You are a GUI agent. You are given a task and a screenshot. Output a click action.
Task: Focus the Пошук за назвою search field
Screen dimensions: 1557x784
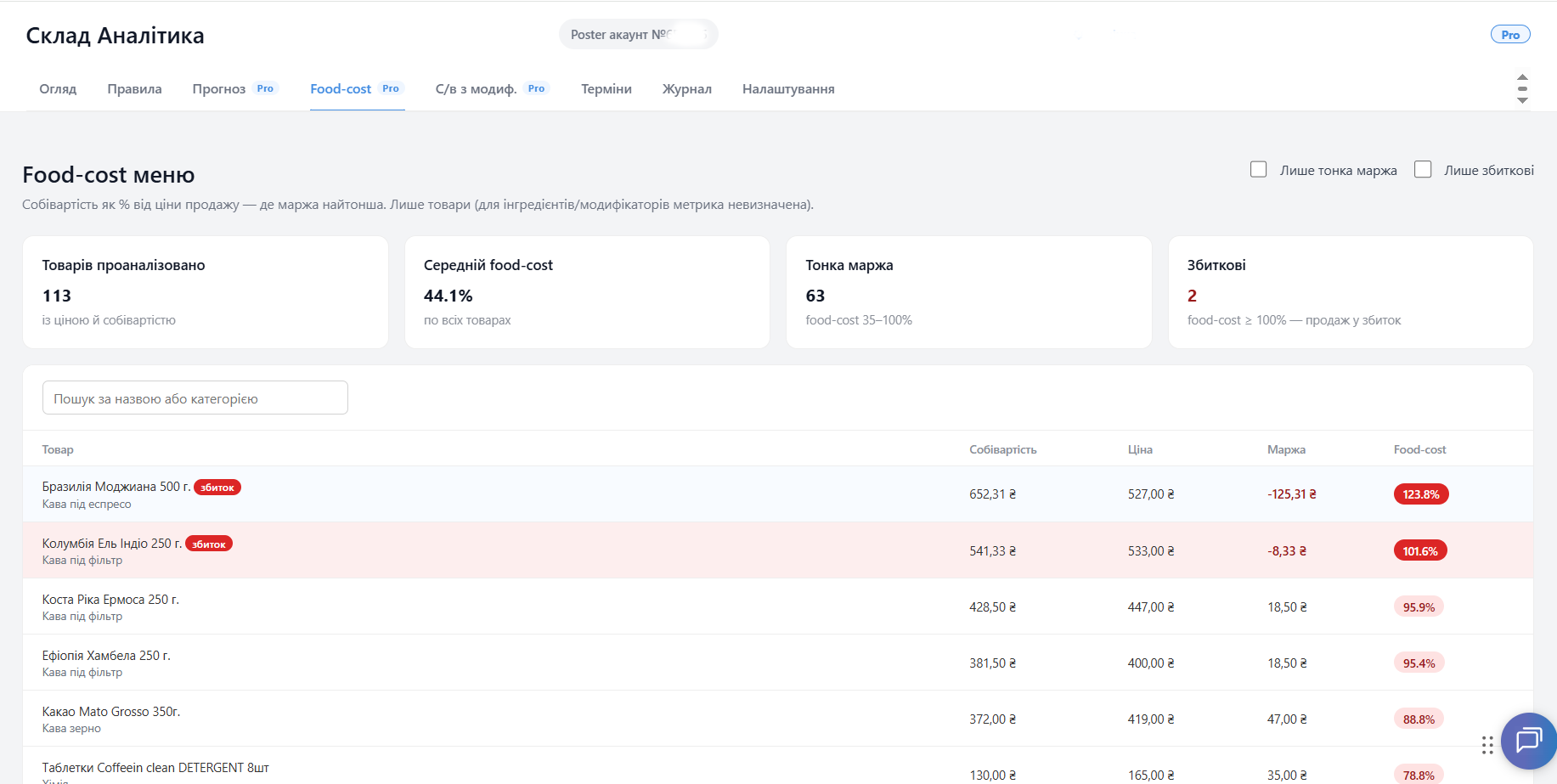195,398
